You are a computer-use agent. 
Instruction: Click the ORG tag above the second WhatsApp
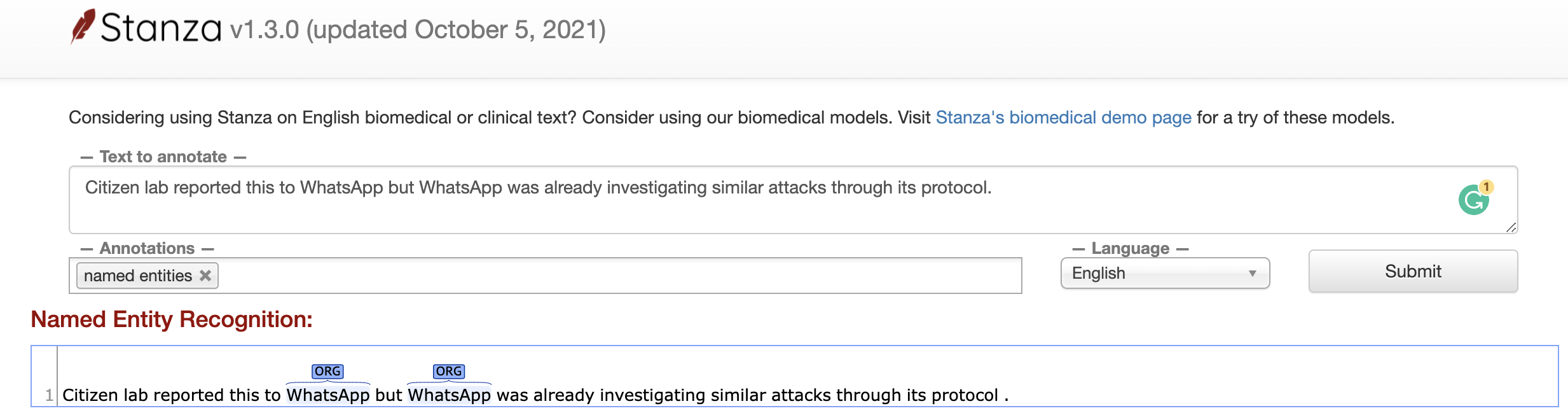pyautogui.click(x=450, y=371)
